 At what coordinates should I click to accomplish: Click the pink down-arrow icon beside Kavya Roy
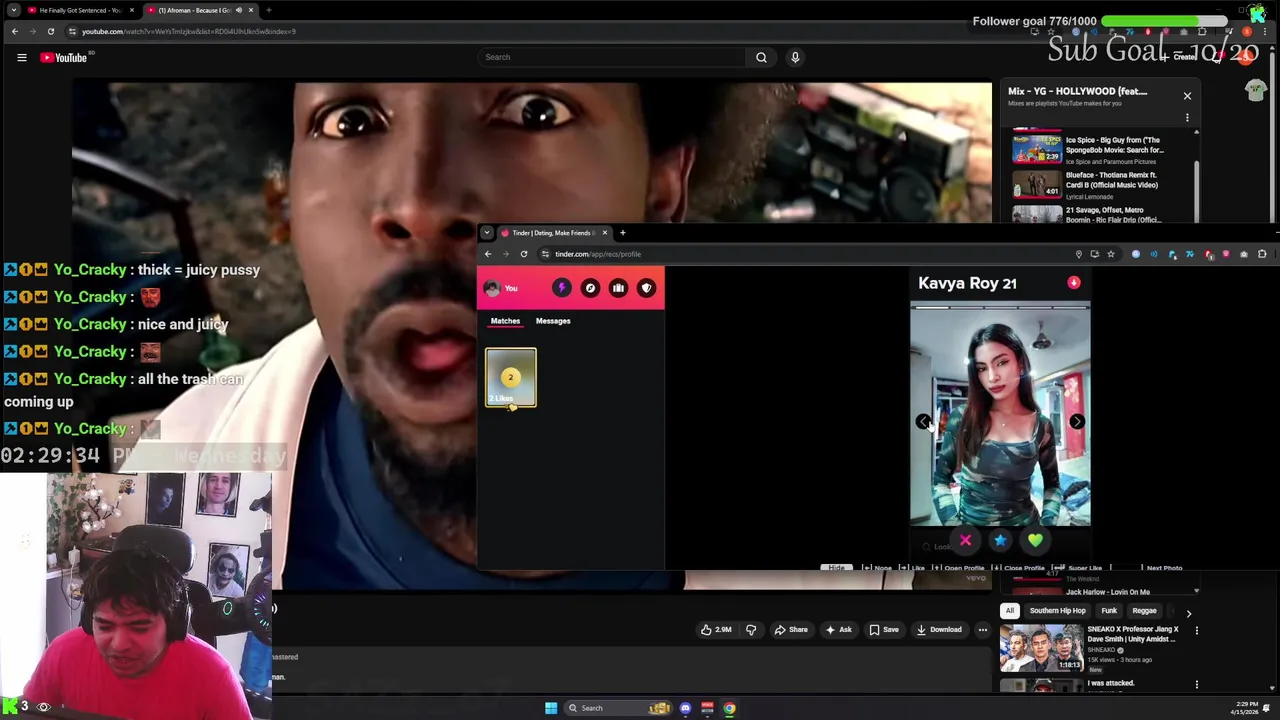(1074, 283)
